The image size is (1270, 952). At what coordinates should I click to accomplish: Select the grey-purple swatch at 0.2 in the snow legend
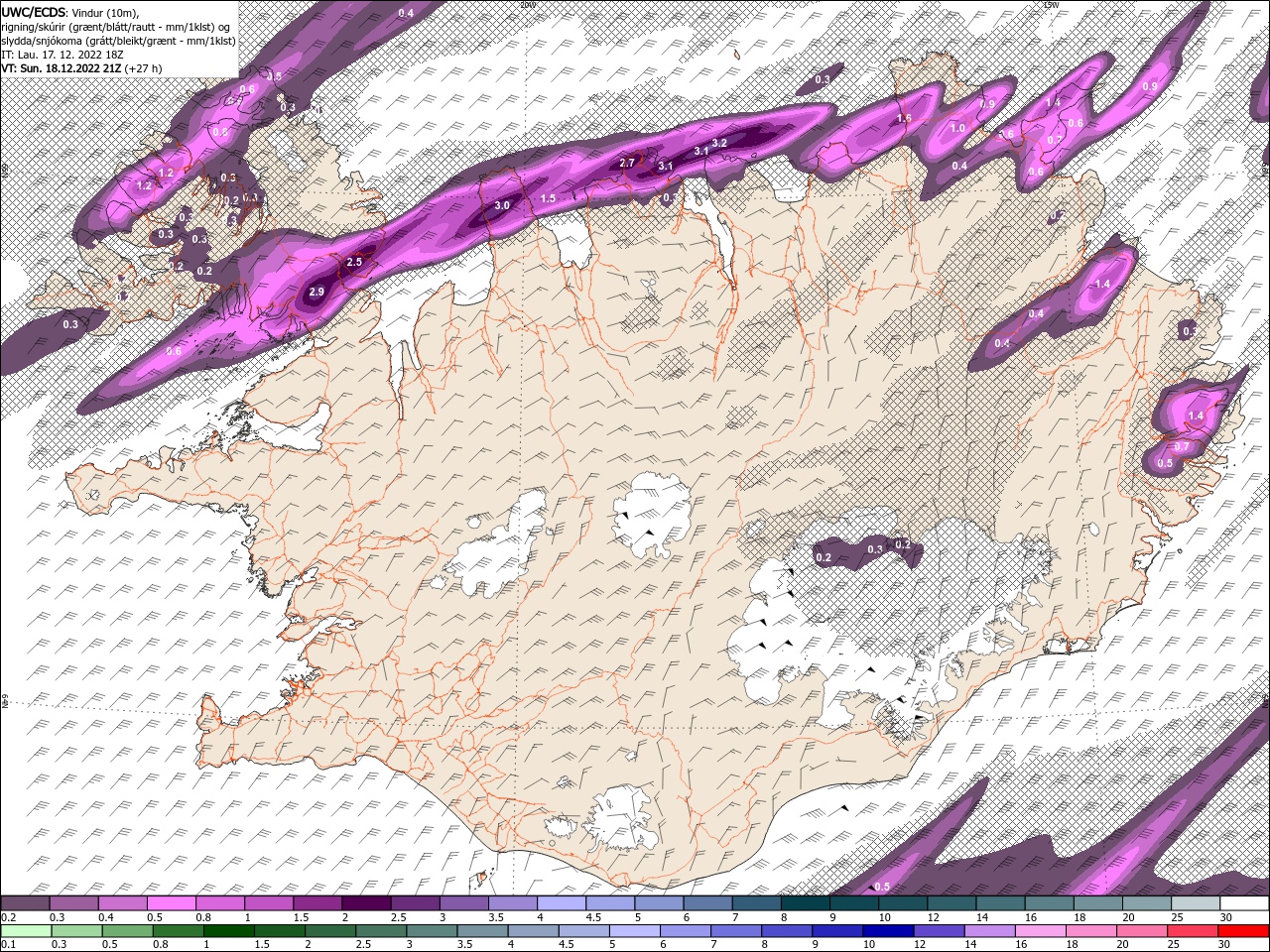(x=25, y=903)
